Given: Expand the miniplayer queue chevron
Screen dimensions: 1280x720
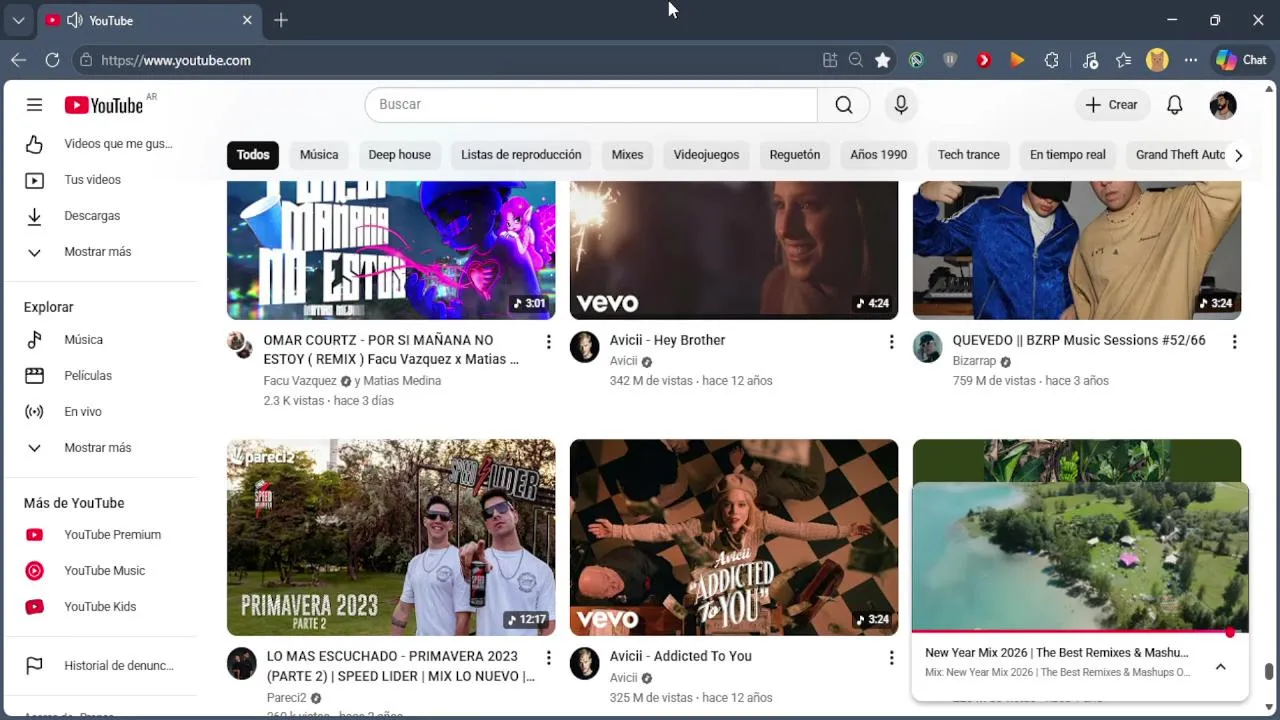Looking at the screenshot, I should 1220,667.
